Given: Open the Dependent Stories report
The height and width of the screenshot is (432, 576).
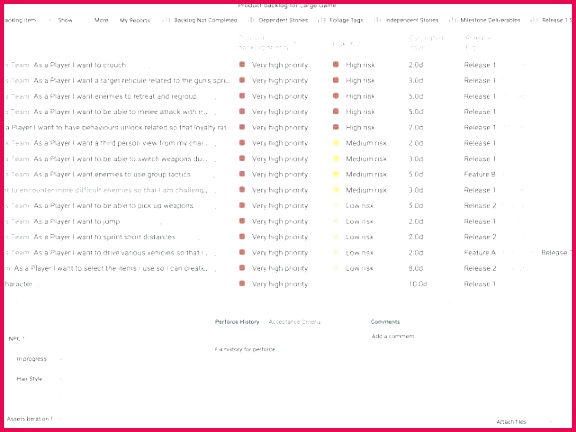Looking at the screenshot, I should [x=283, y=20].
